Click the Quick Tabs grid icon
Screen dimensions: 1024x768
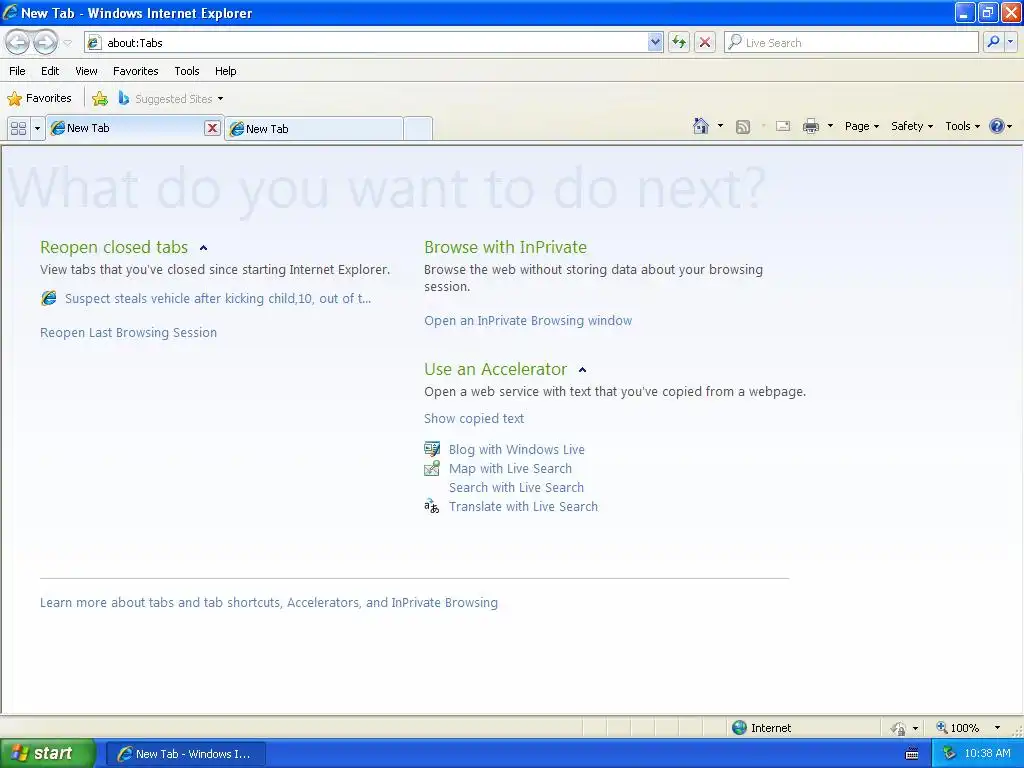18,128
